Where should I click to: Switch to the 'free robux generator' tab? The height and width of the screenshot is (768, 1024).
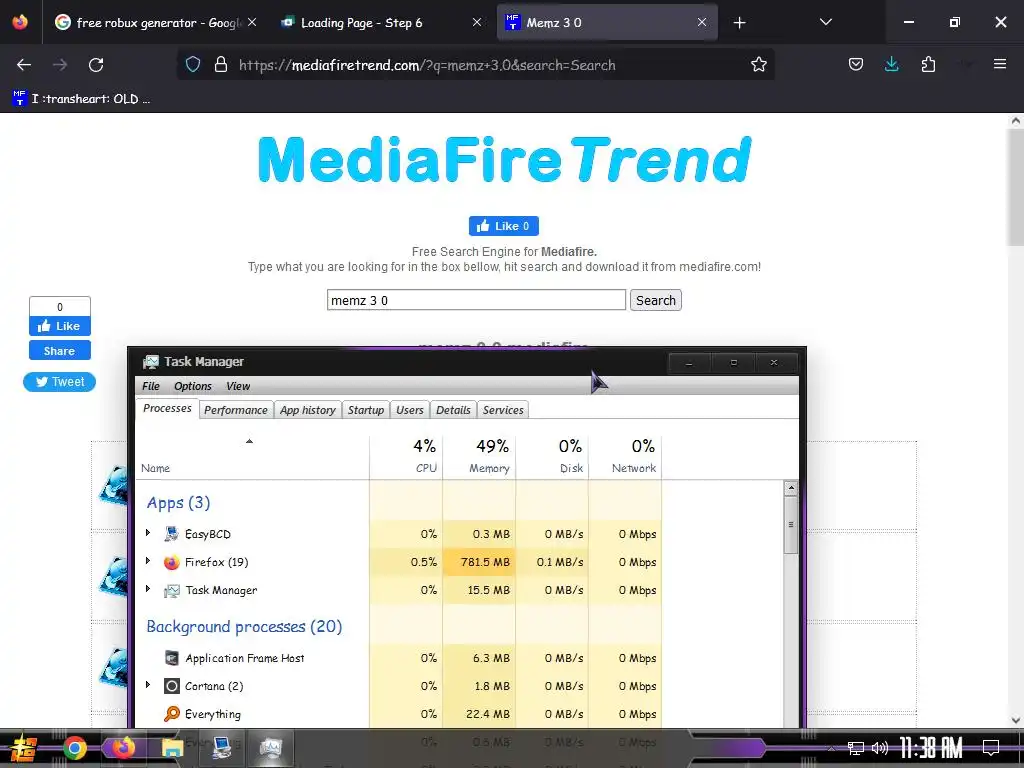147,22
